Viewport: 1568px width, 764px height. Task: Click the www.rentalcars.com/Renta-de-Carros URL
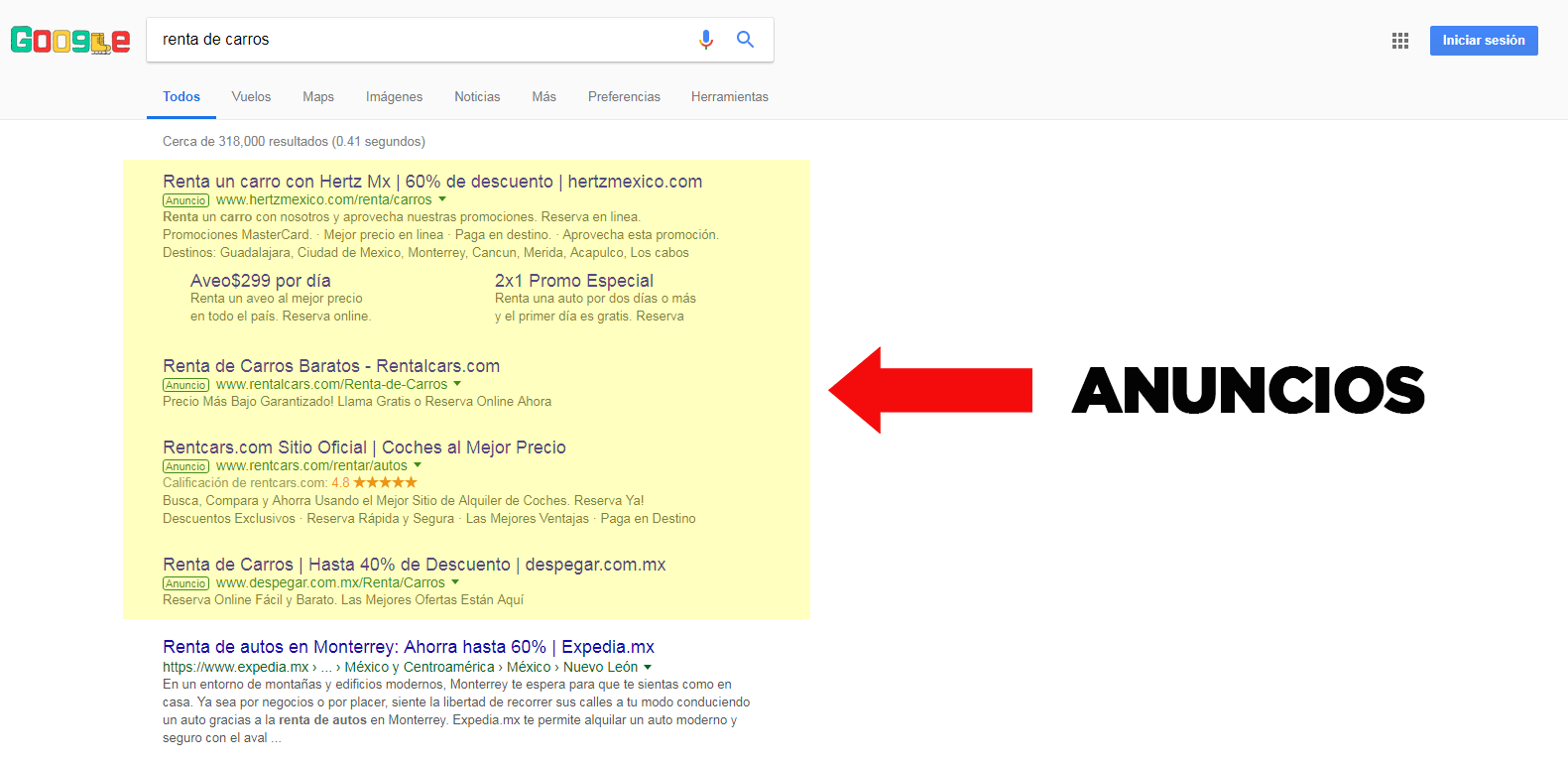(x=331, y=384)
